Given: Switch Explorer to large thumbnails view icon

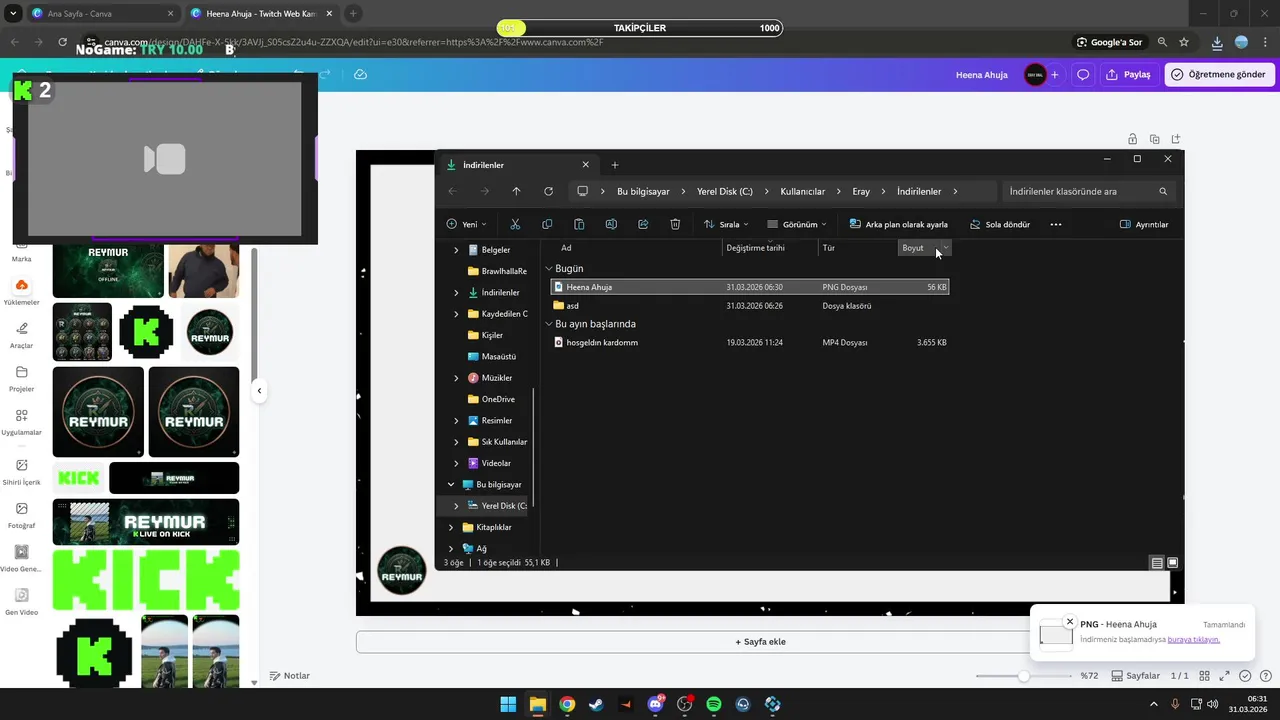Looking at the screenshot, I should pyautogui.click(x=1173, y=563).
